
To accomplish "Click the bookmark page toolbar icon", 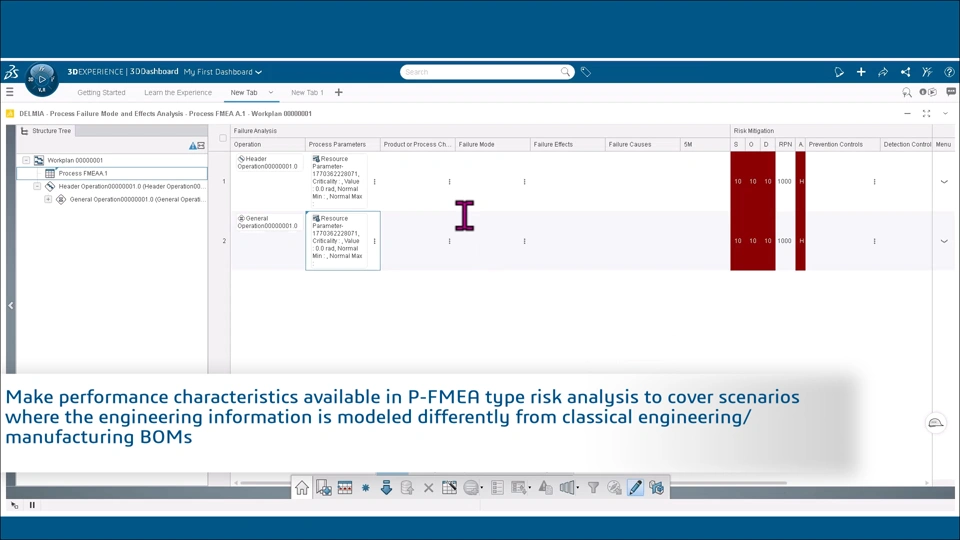I will (323, 488).
